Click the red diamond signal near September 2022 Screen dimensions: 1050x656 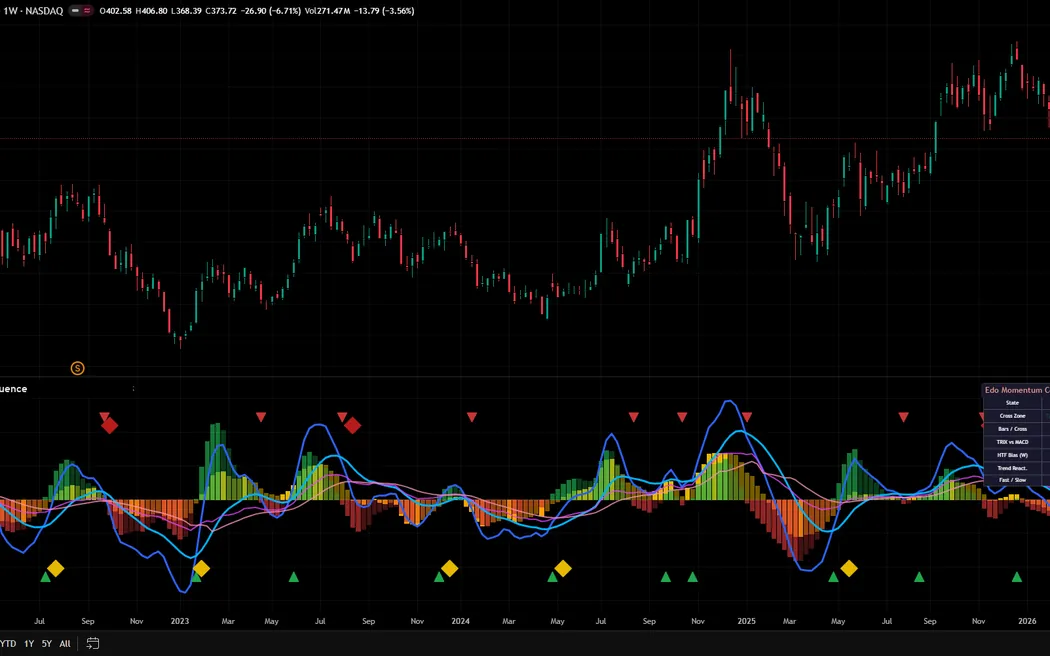[x=110, y=425]
